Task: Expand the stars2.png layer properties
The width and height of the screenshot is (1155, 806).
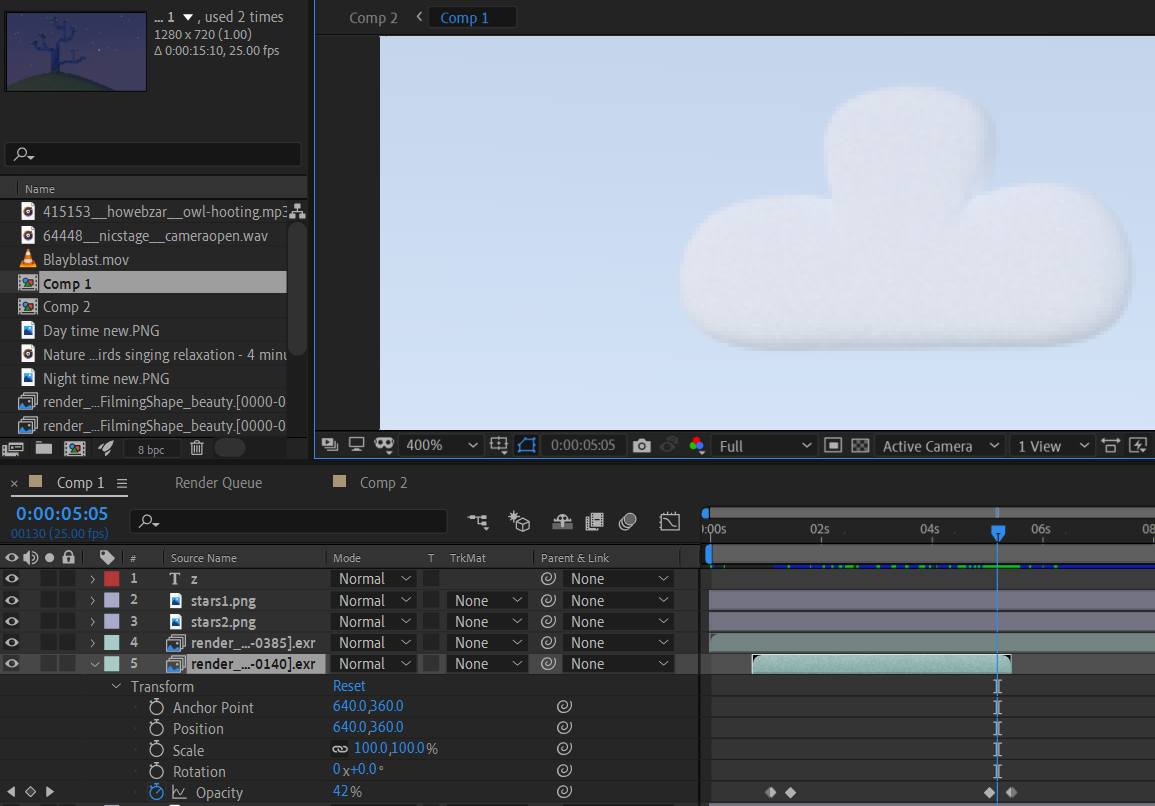Action: 93,622
